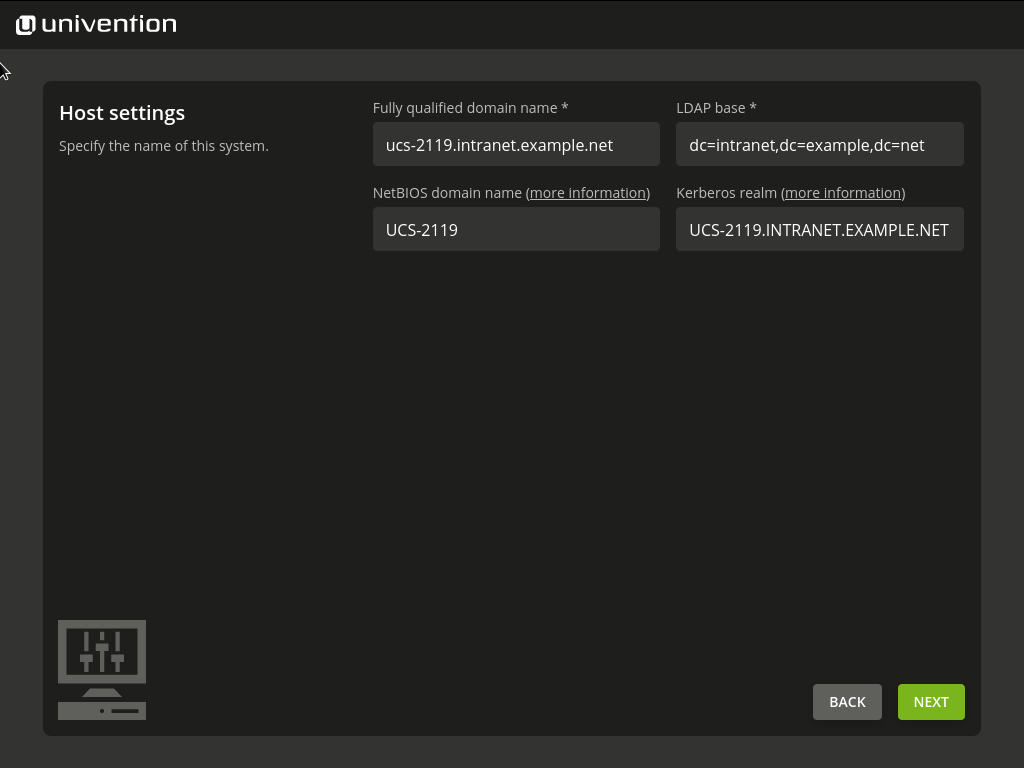Open more information about NetBIOS domain name
Image resolution: width=1024 pixels, height=768 pixels.
click(588, 193)
